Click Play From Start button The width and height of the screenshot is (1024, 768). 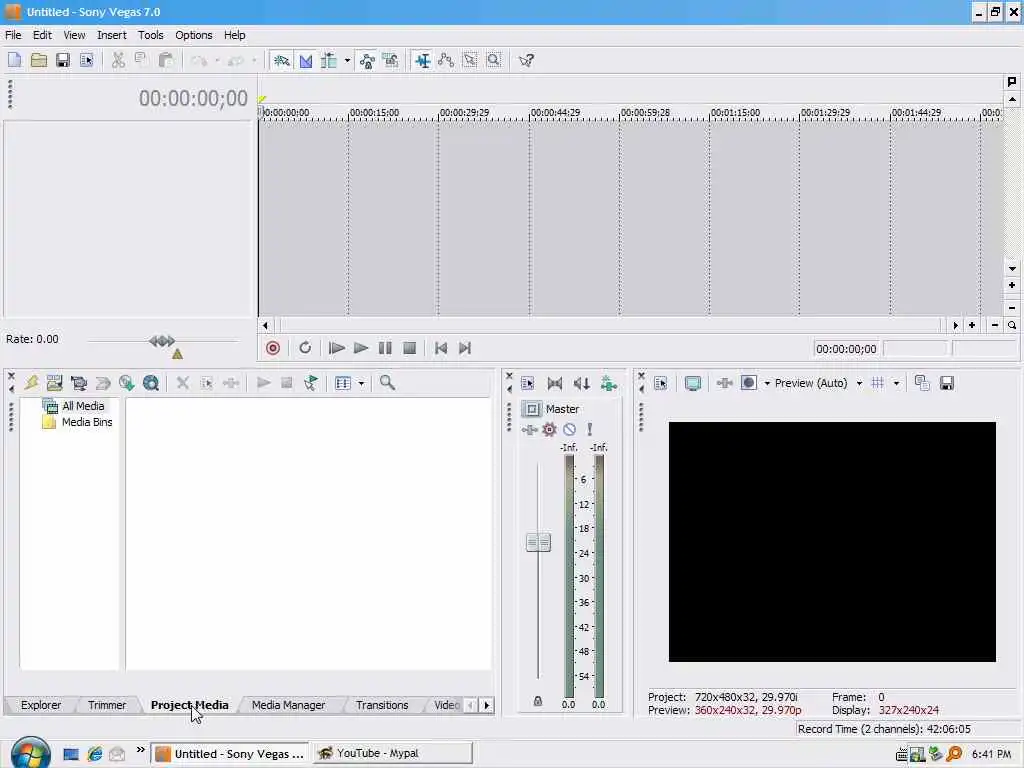tap(337, 348)
